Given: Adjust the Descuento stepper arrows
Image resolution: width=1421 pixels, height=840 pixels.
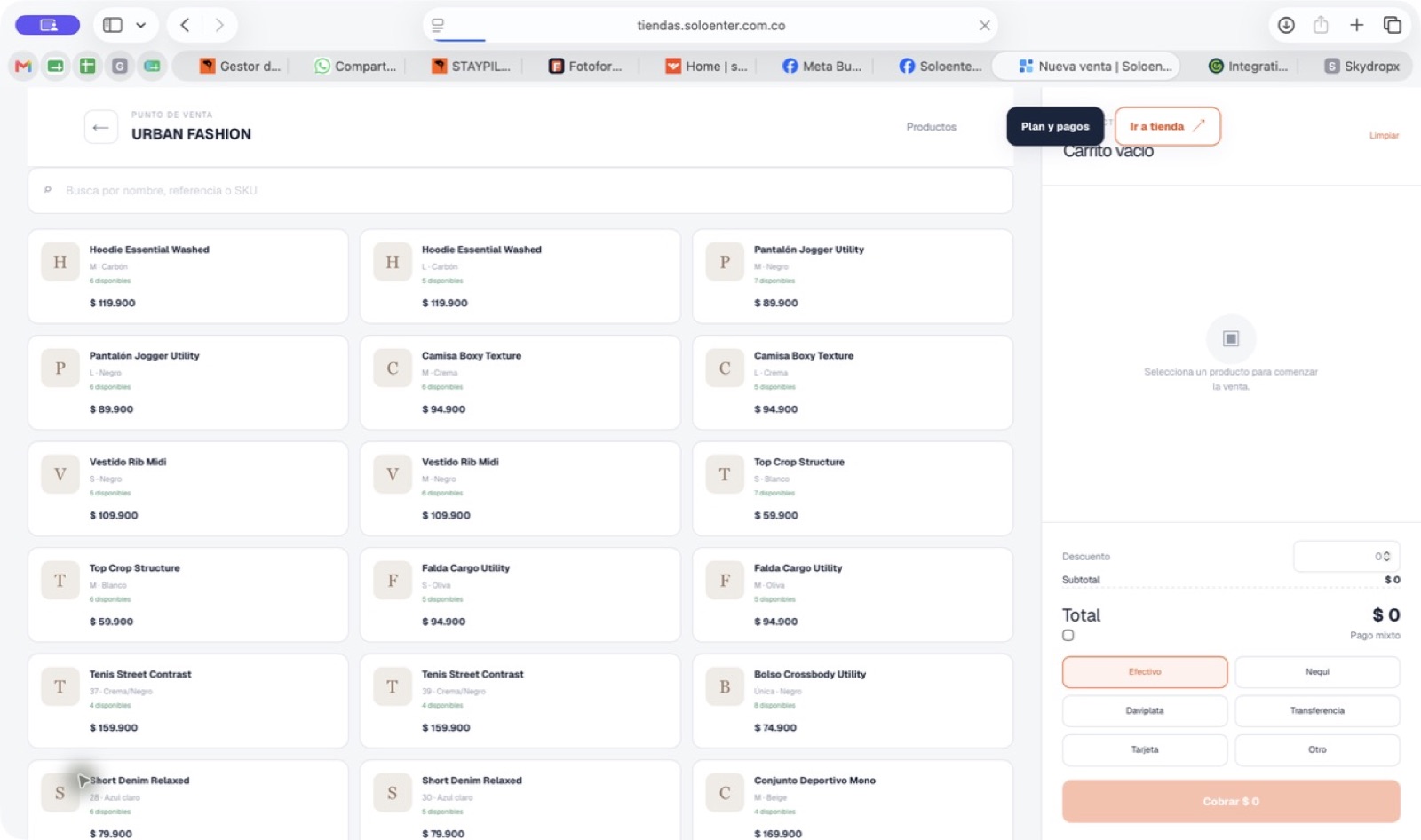Looking at the screenshot, I should pos(1387,557).
